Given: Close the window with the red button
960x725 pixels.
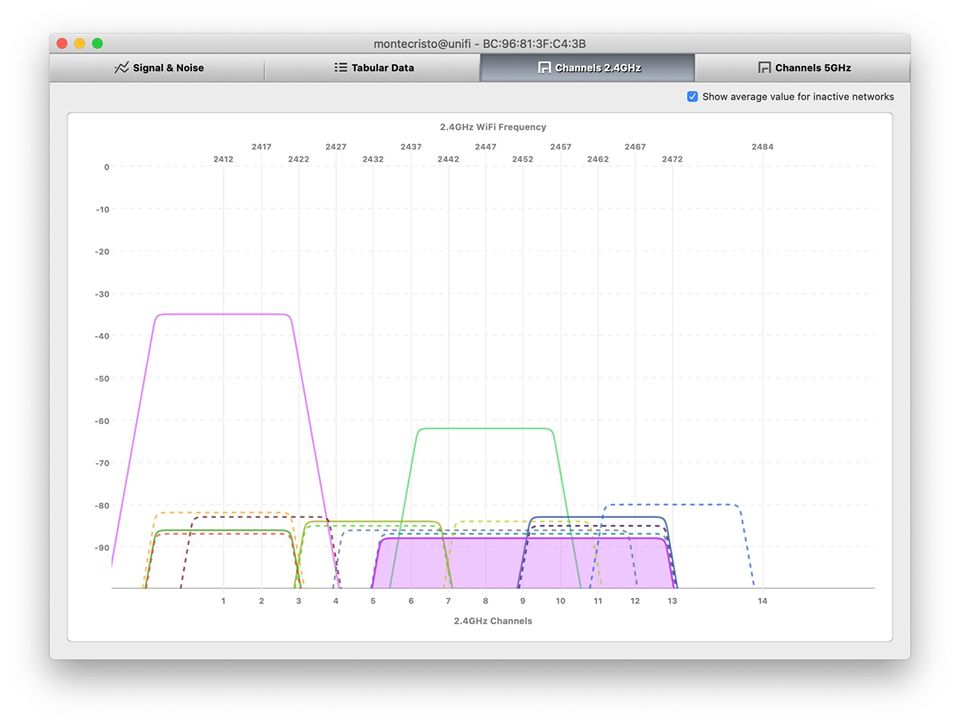Looking at the screenshot, I should [x=62, y=44].
